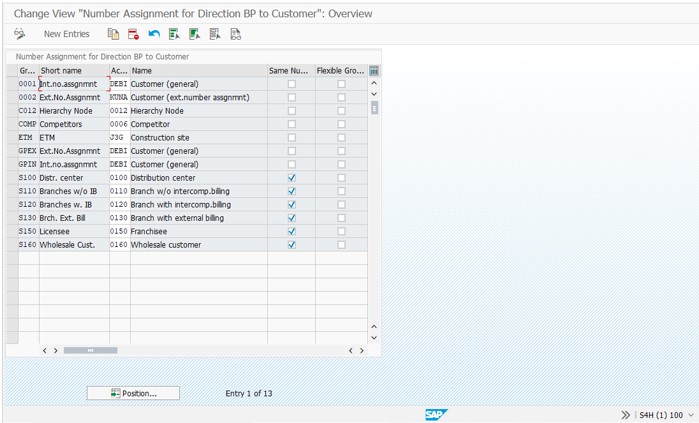Click the Select All icon
Screen dimensions: 699x423
[x=174, y=34]
